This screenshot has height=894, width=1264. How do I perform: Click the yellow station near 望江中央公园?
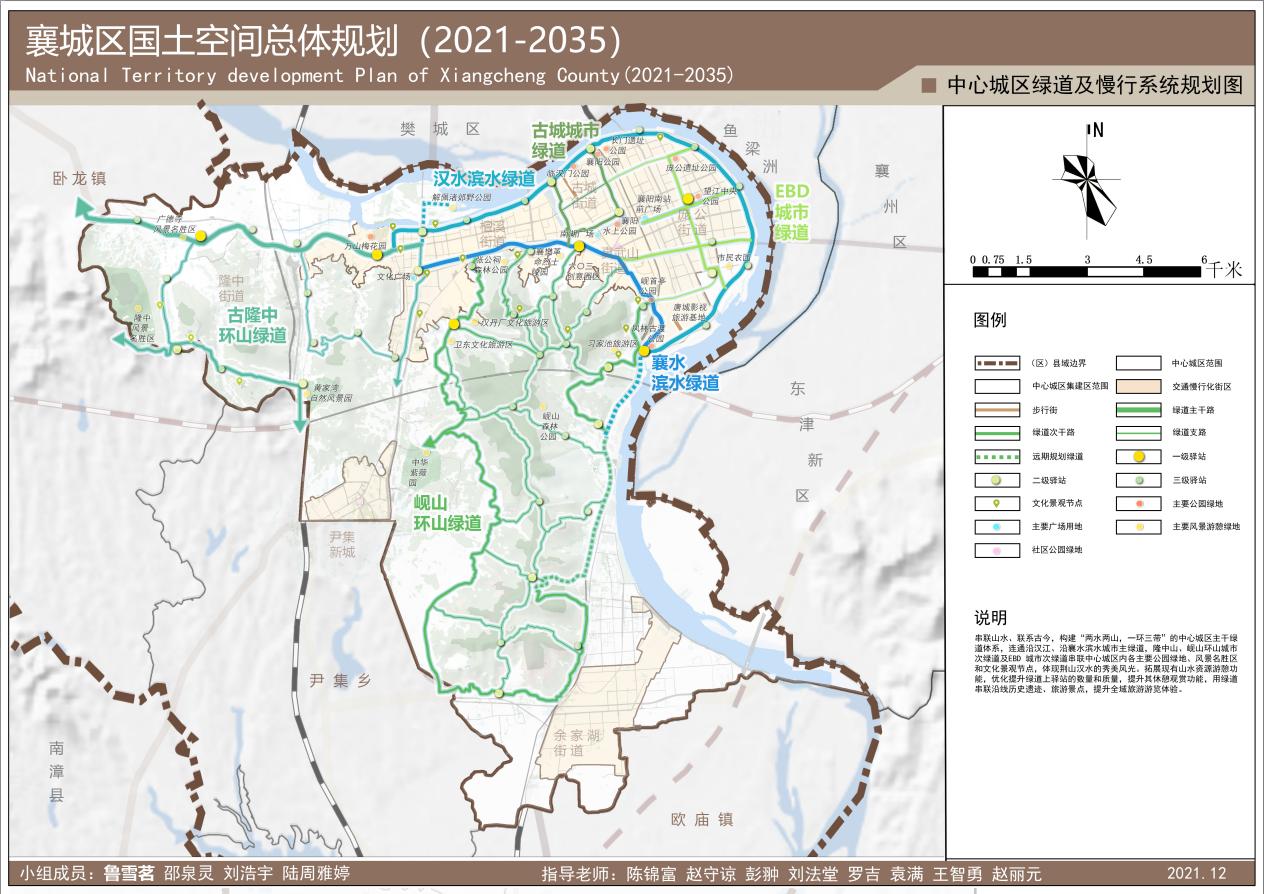point(688,199)
